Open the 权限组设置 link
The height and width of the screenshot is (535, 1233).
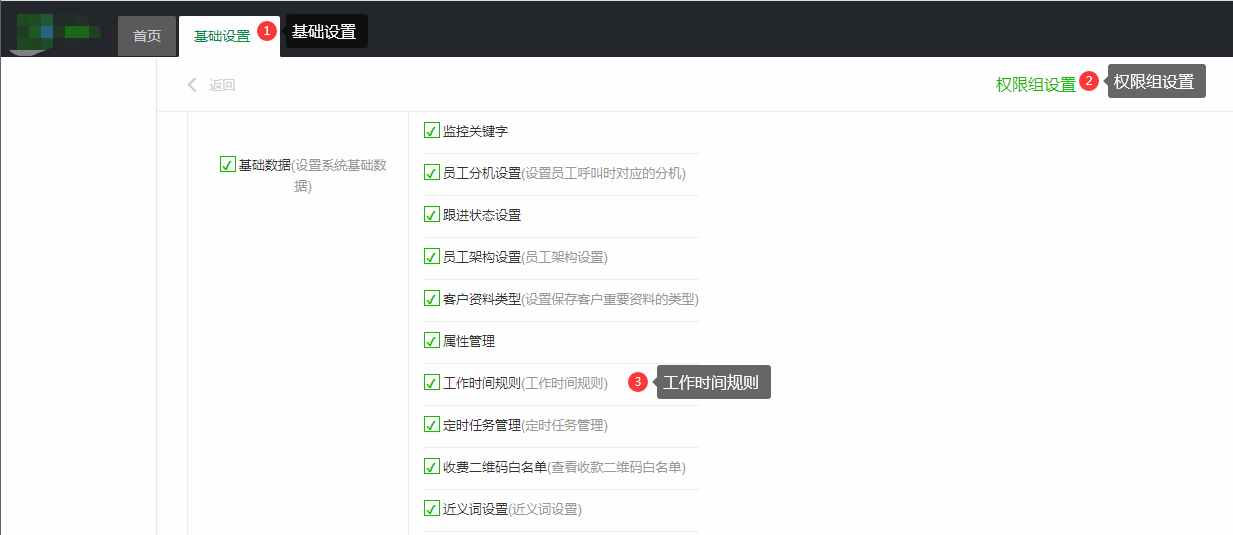click(x=1035, y=85)
